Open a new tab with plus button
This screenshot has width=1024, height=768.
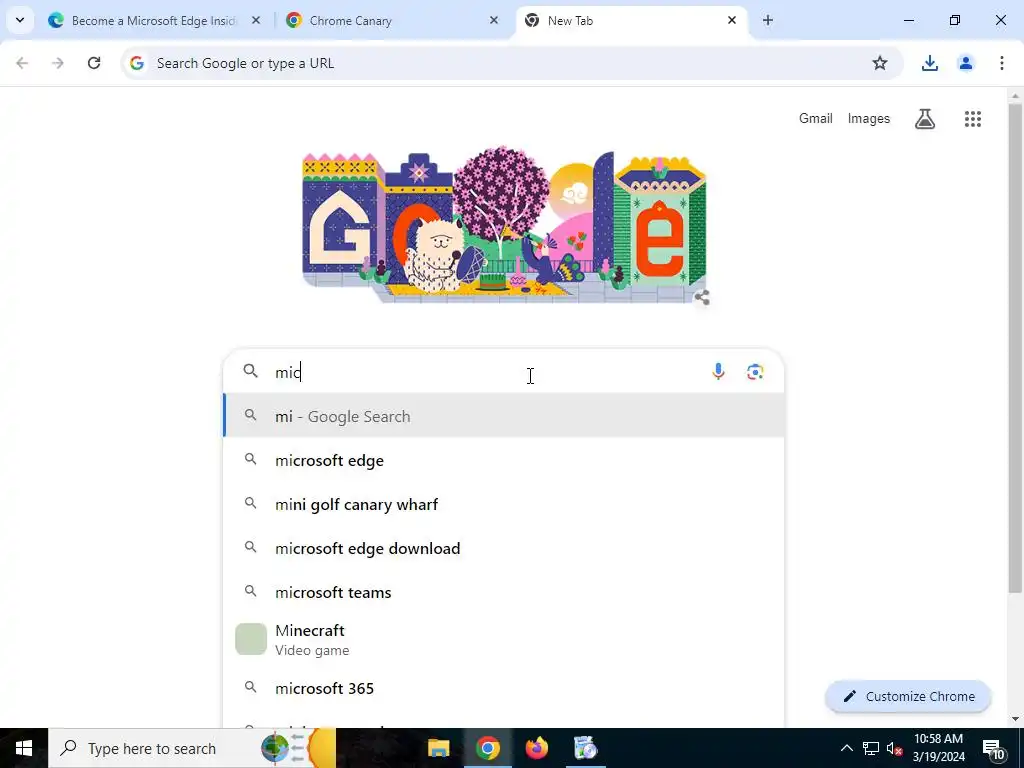(768, 20)
